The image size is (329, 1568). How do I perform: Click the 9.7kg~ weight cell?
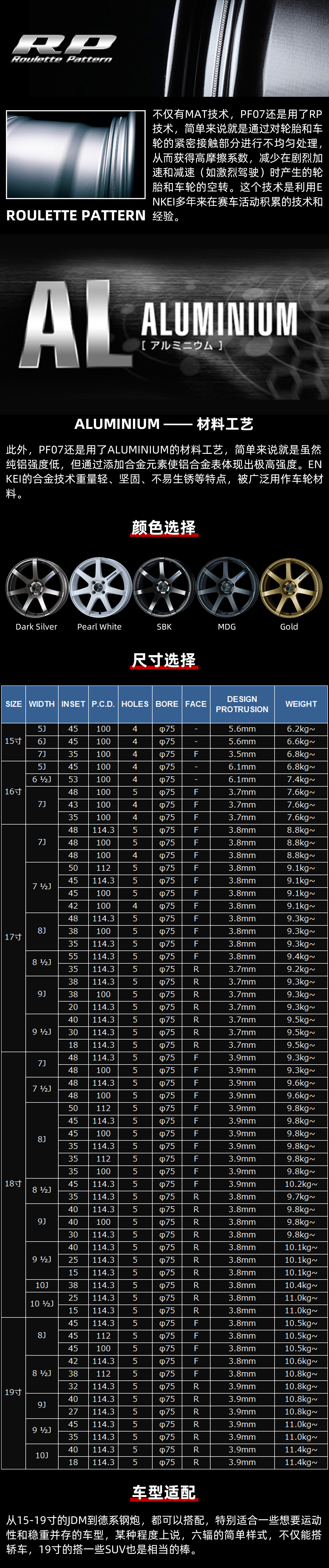pyautogui.click(x=301, y=1197)
